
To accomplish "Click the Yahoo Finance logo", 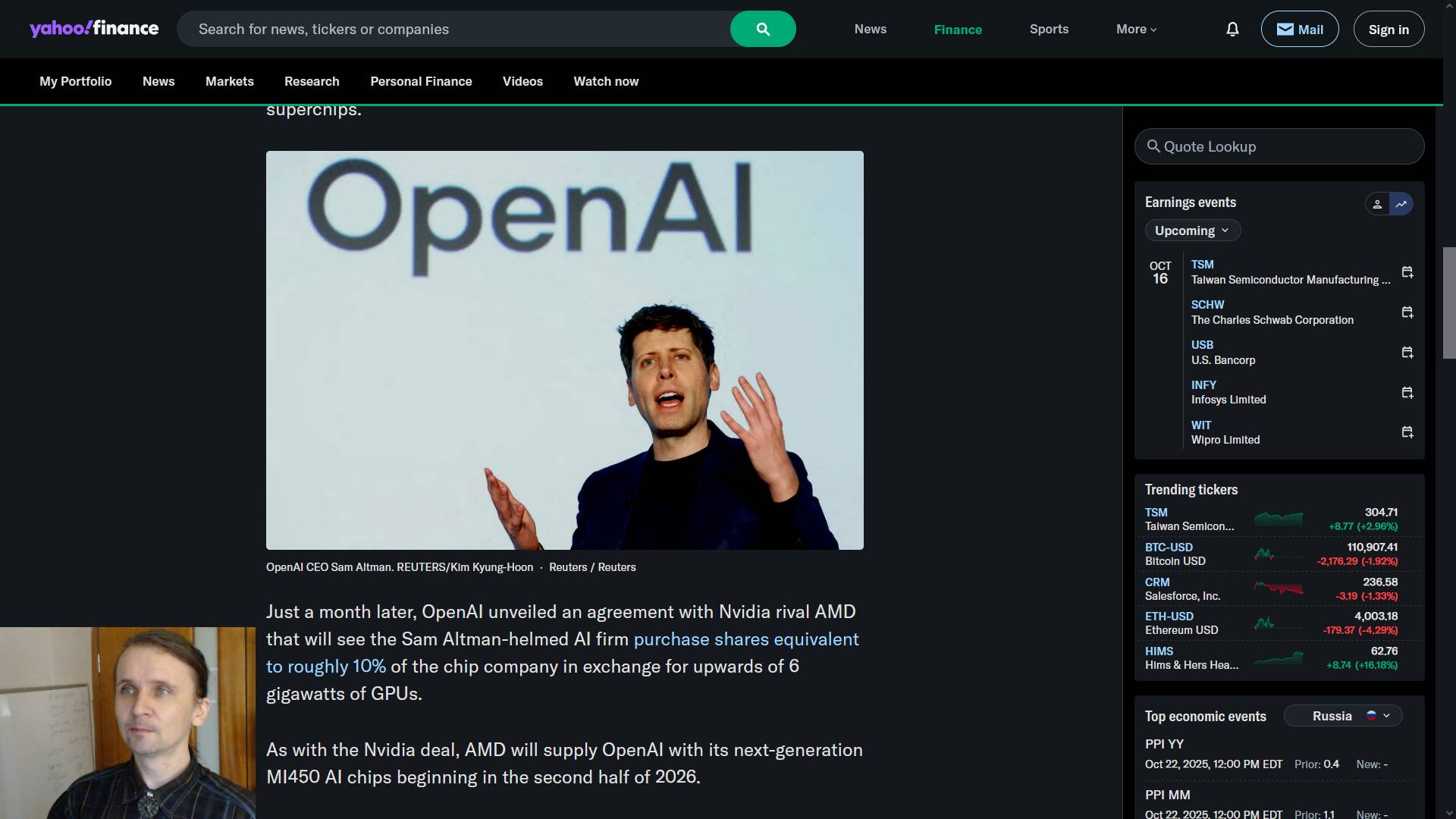I will tap(94, 29).
